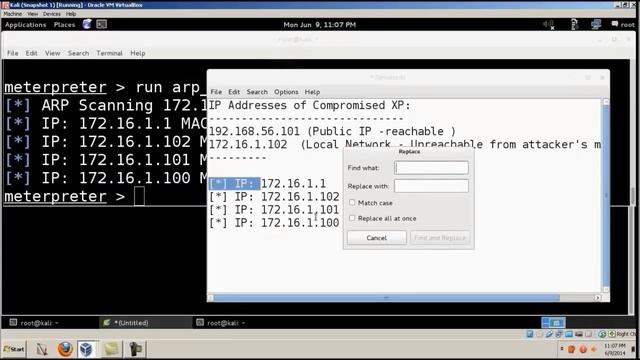The width and height of the screenshot is (640, 360).
Task: Click the editor vertical scrollbar
Action: 606,196
